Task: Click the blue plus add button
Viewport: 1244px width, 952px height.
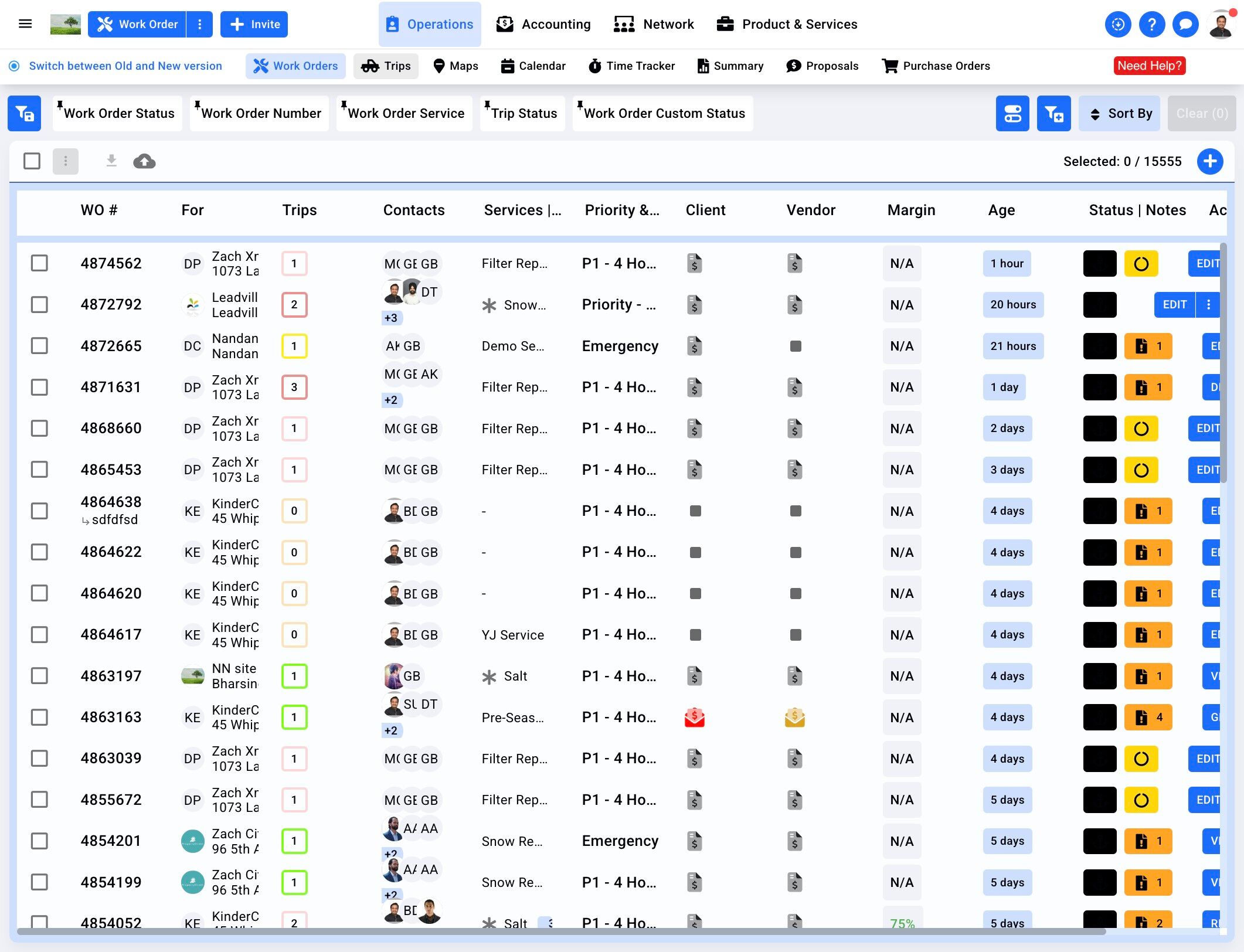Action: click(x=1210, y=161)
